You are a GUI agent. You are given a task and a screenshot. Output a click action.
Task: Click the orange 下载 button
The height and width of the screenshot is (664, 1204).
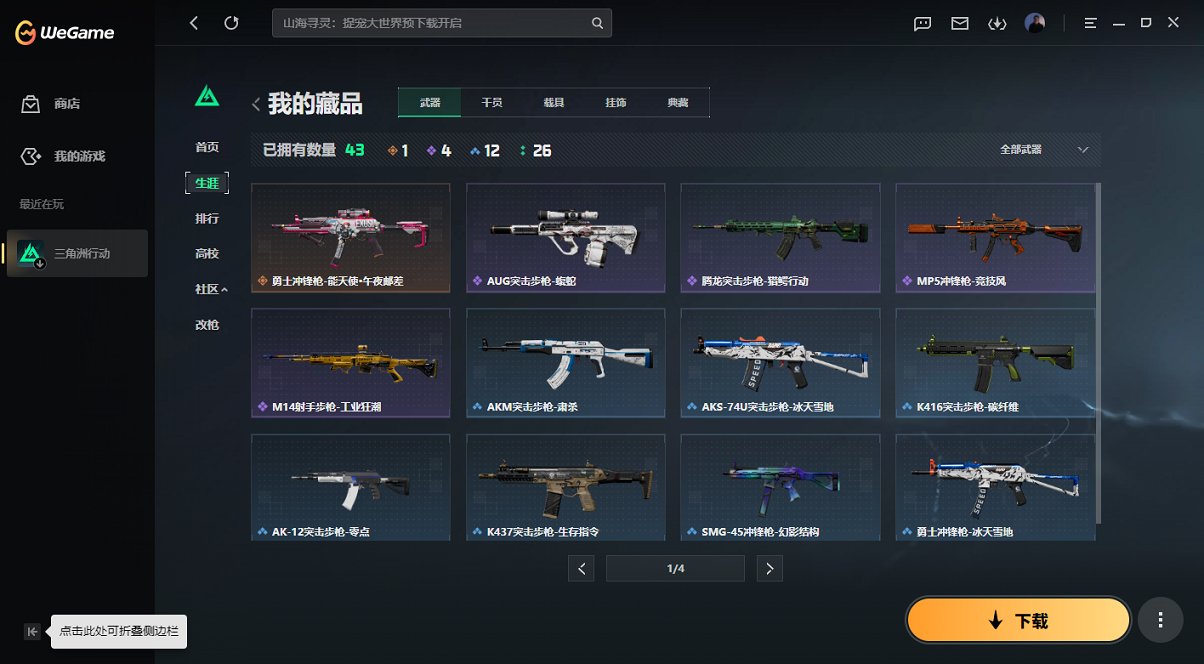point(1018,620)
